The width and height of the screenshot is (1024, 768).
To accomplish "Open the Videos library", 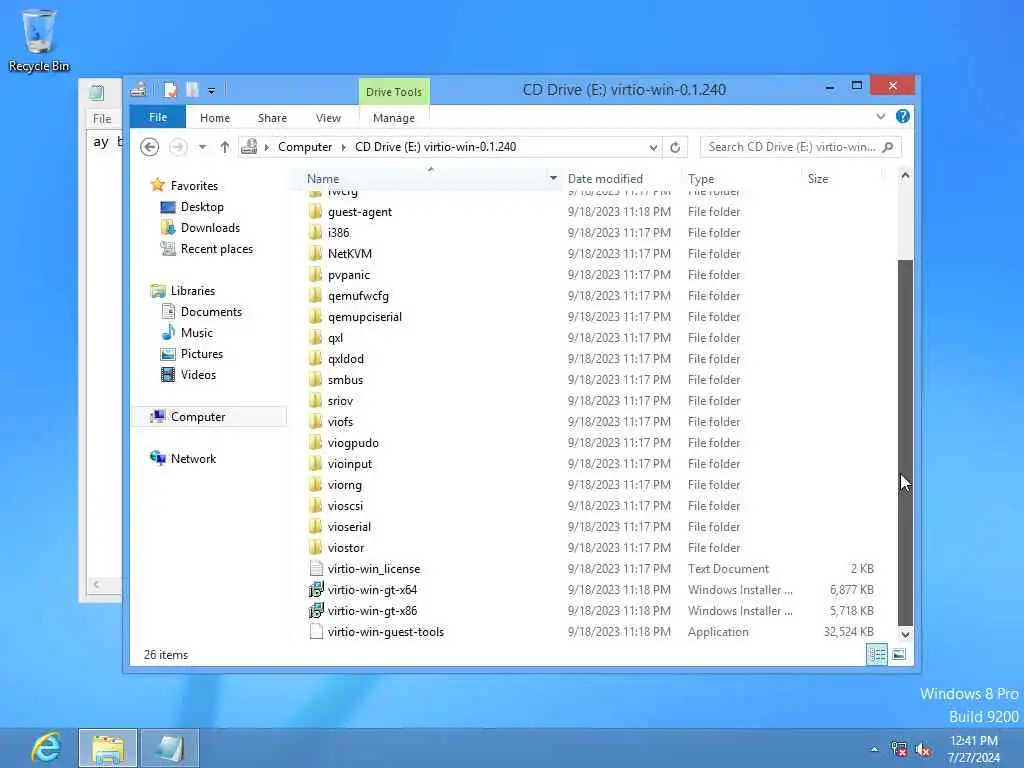I will pyautogui.click(x=198, y=374).
